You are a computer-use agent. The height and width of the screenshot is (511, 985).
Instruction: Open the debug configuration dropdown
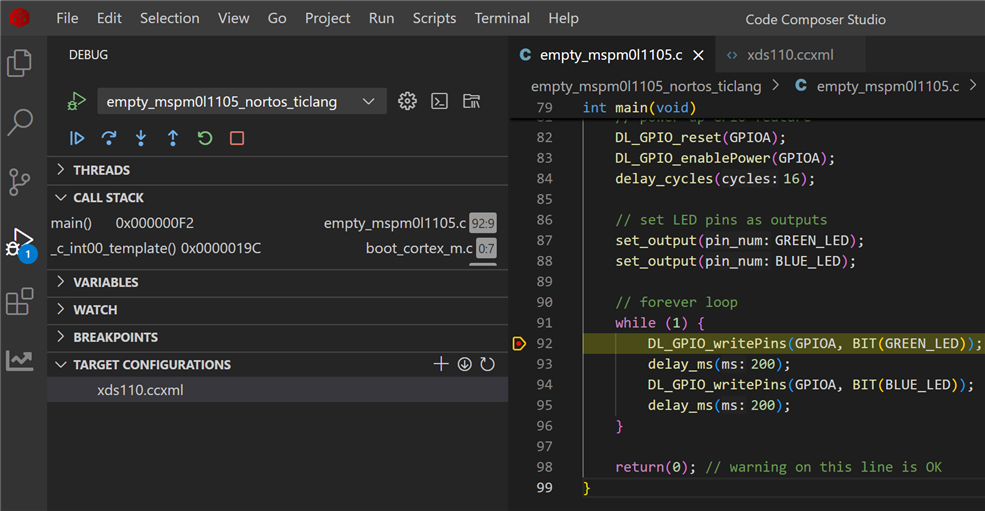coord(242,101)
